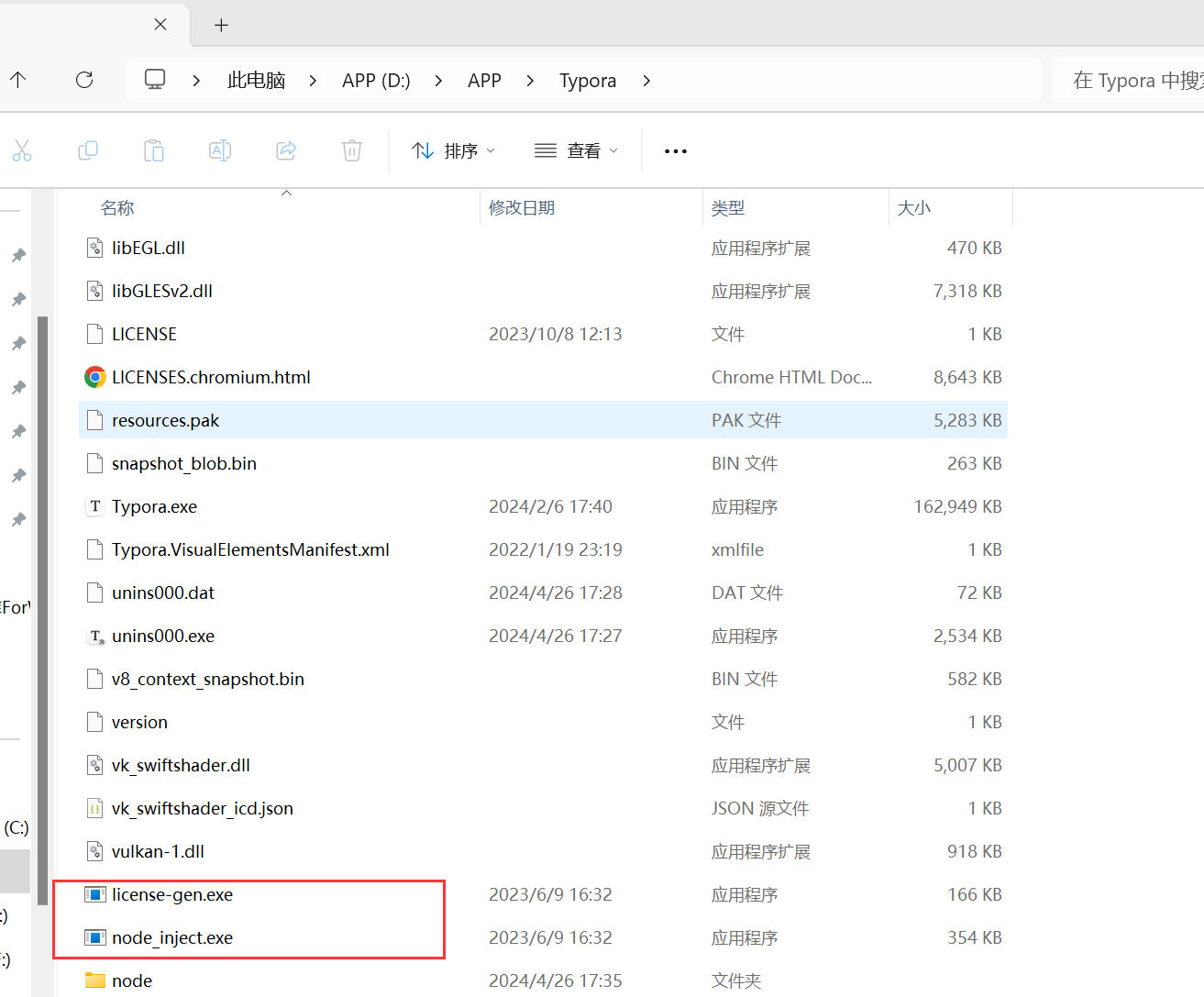
Task: Click the 8,643 KB size cell
Action: 967,377
